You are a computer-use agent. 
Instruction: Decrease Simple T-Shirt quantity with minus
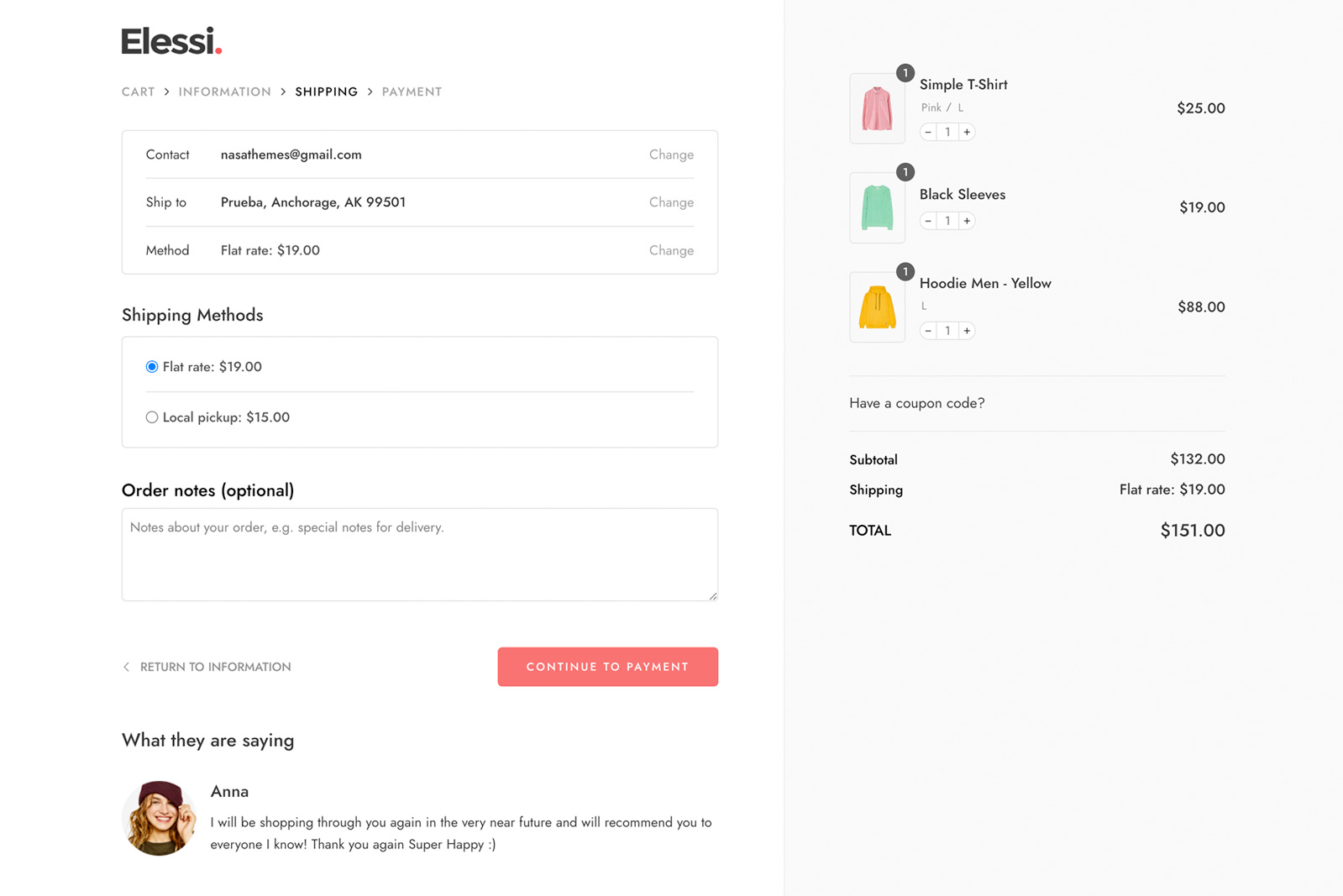pyautogui.click(x=928, y=132)
